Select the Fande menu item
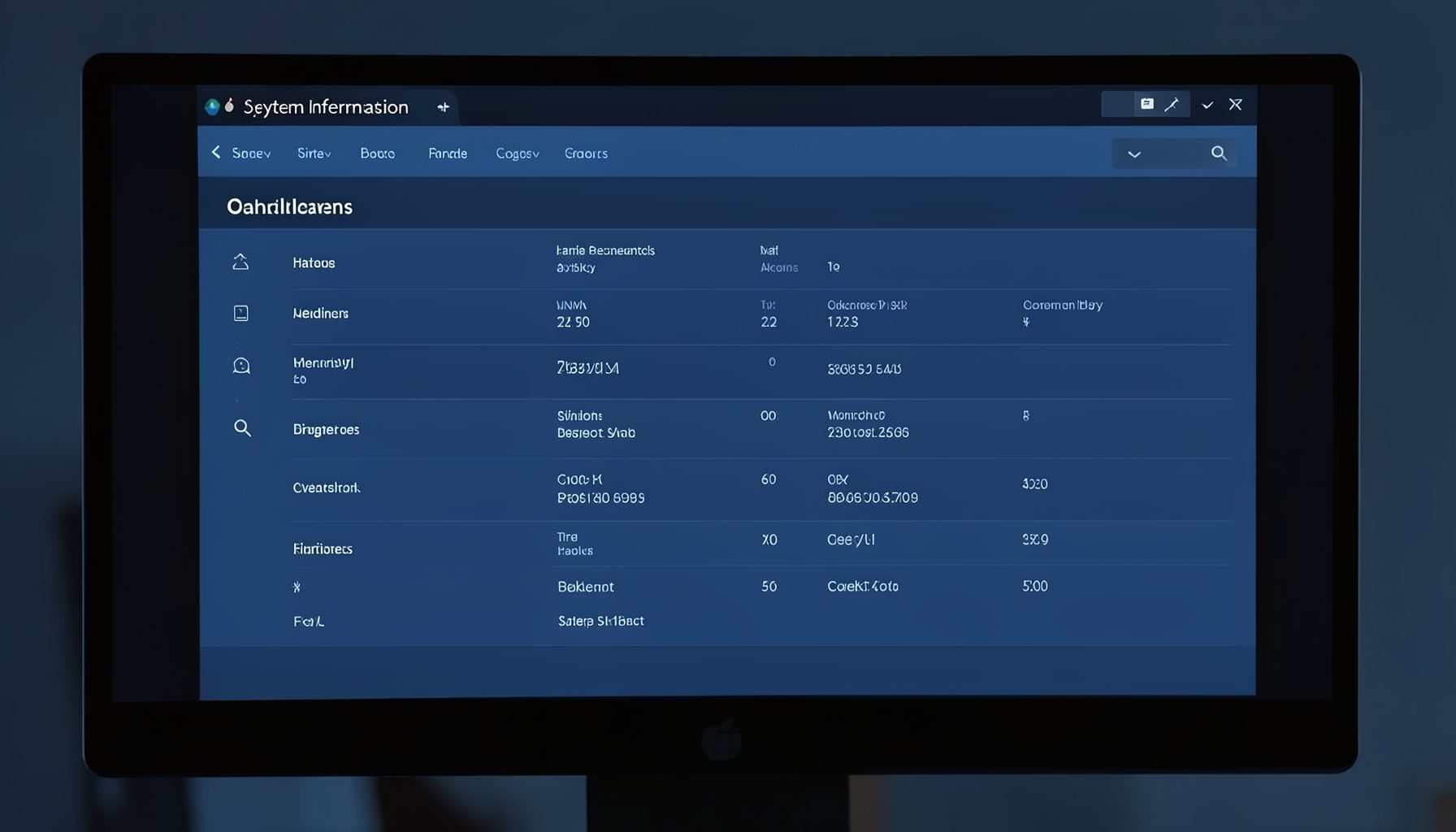This screenshot has height=832, width=1456. coord(448,153)
